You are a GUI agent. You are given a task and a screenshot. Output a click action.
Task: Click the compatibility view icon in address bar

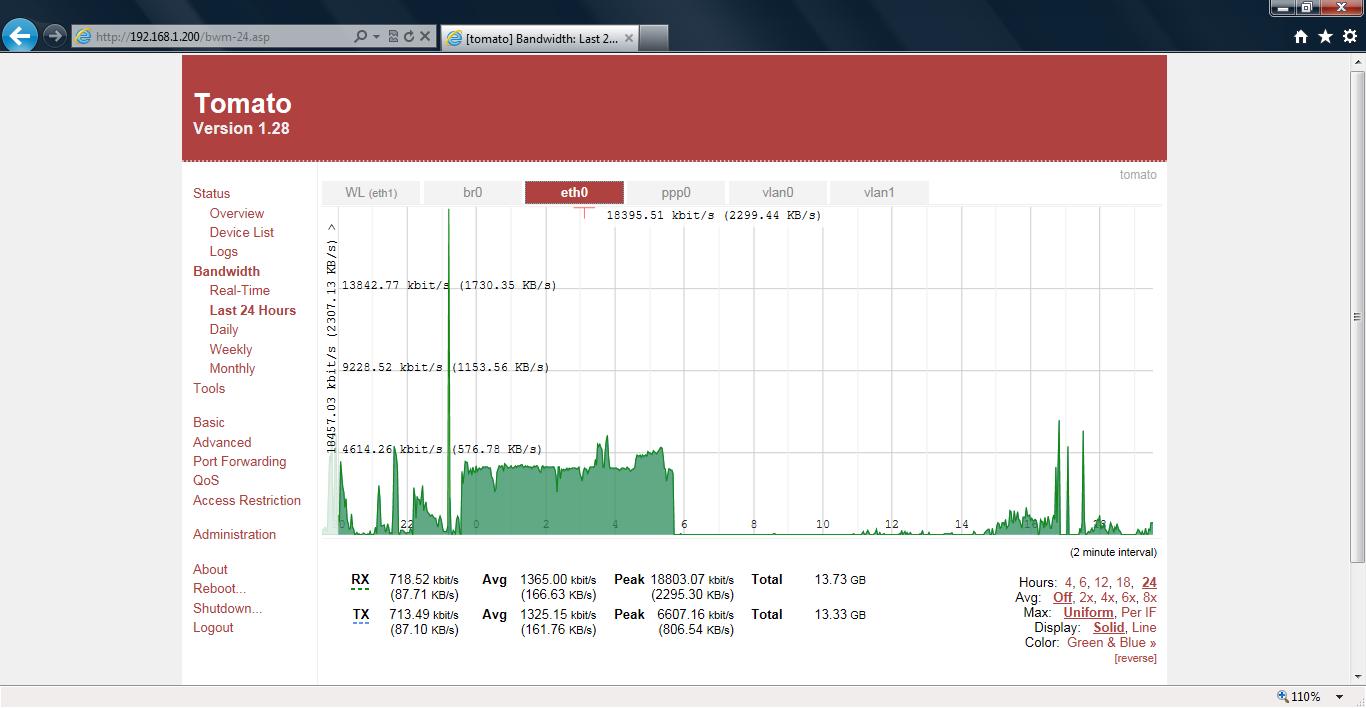click(393, 37)
